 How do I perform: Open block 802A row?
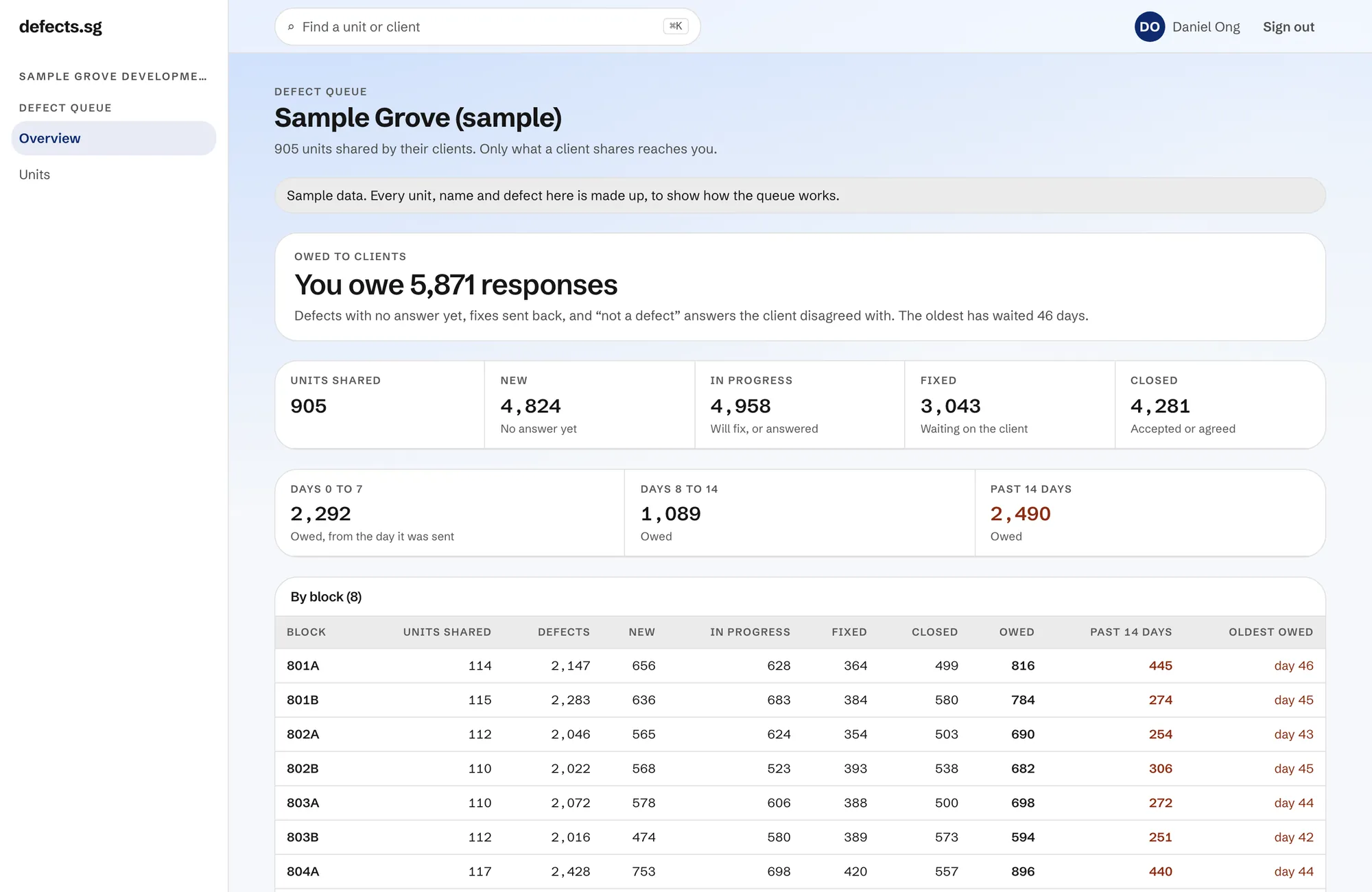coord(800,734)
